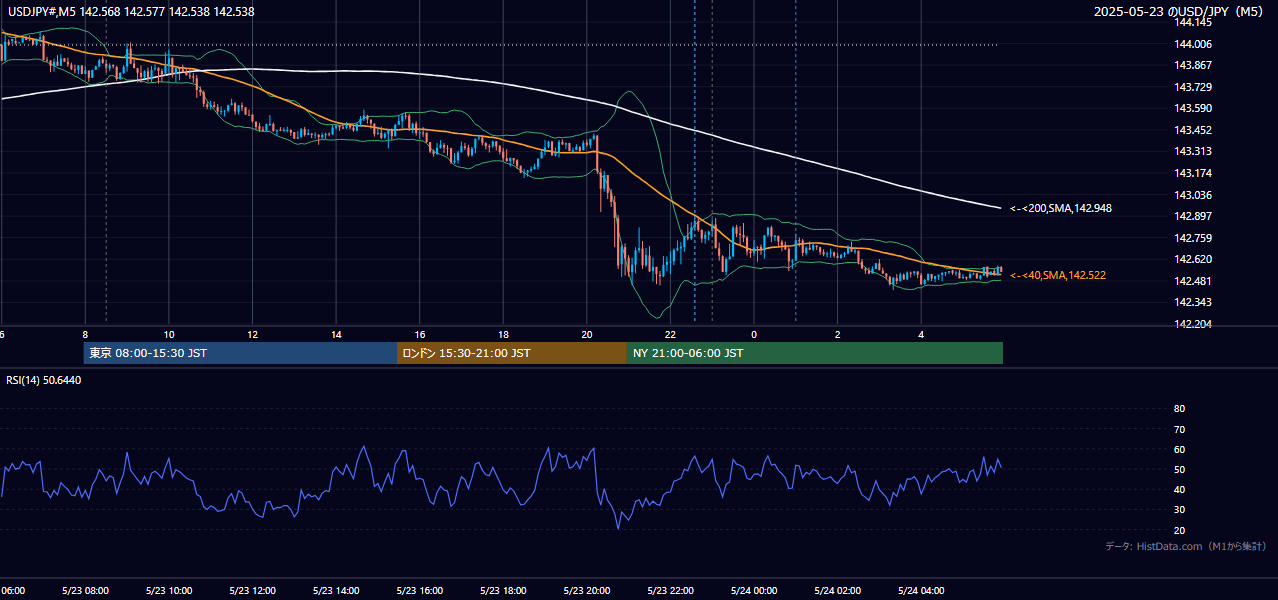The image size is (1278, 600).
Task: Click the 142.204 price axis label
Action: [x=1193, y=324]
